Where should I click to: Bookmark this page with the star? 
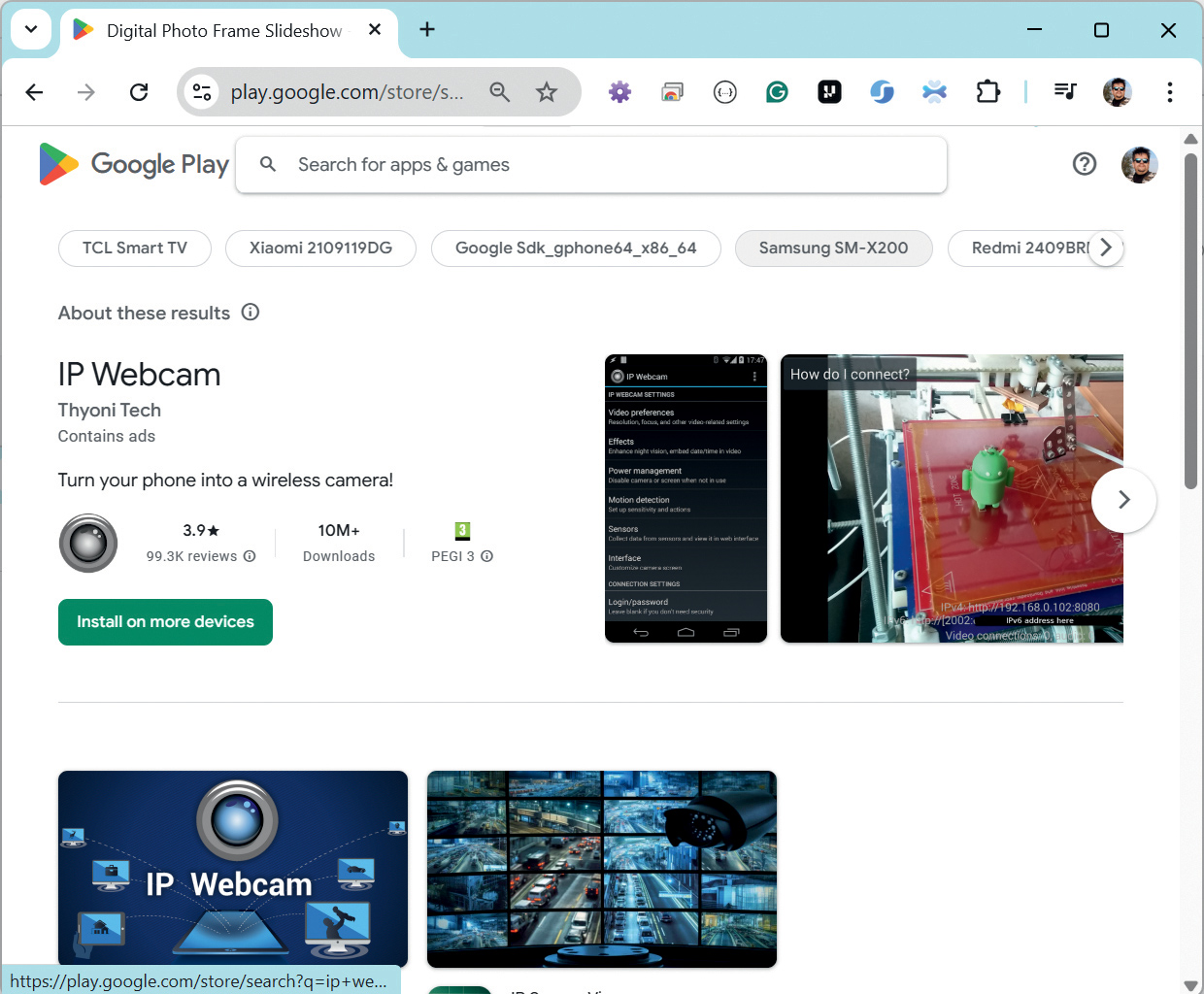point(547,92)
